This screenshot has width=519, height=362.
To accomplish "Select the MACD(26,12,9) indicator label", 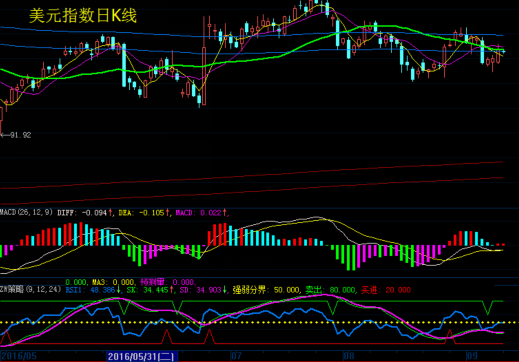I will point(26,212).
